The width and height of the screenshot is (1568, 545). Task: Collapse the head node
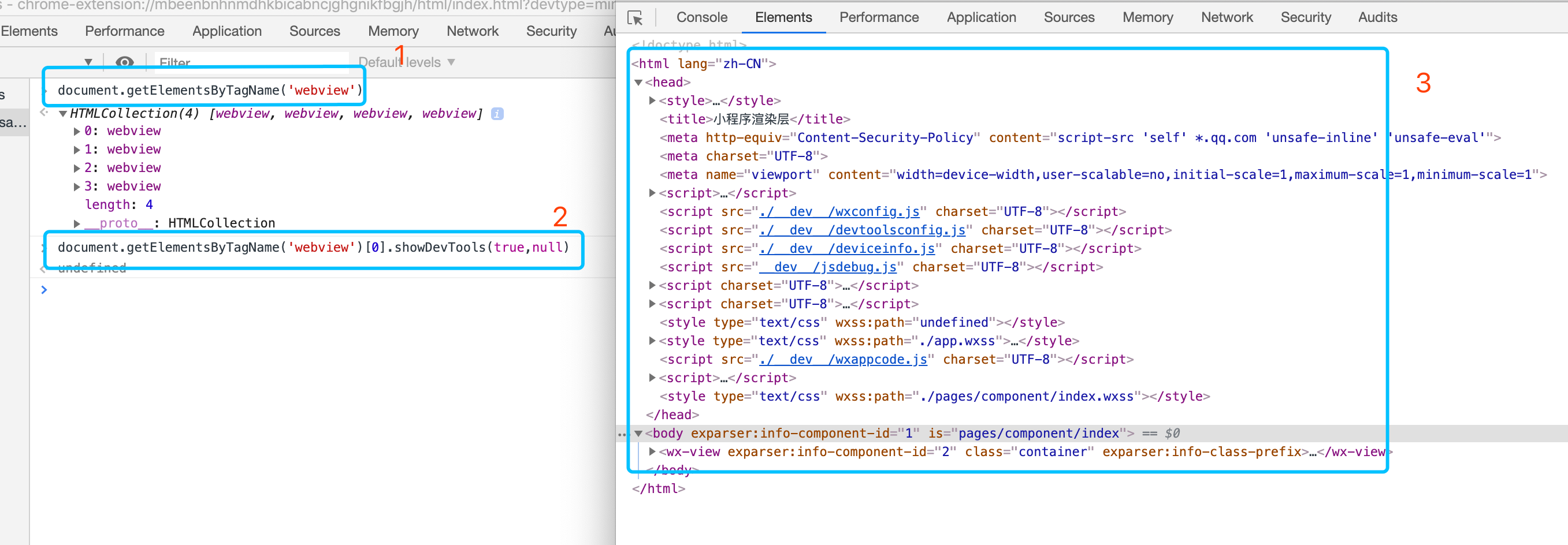638,83
